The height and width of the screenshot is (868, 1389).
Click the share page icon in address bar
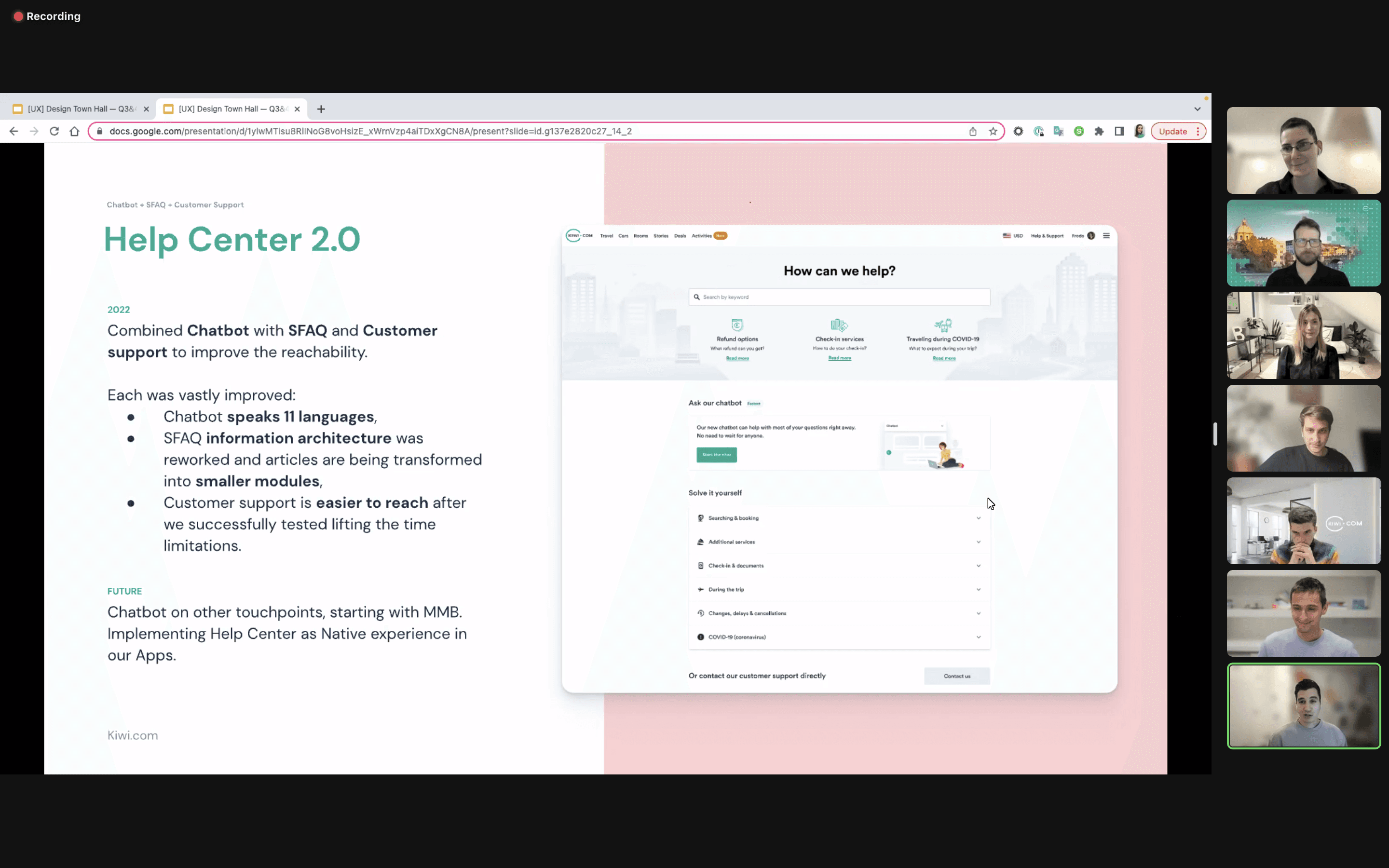(973, 132)
